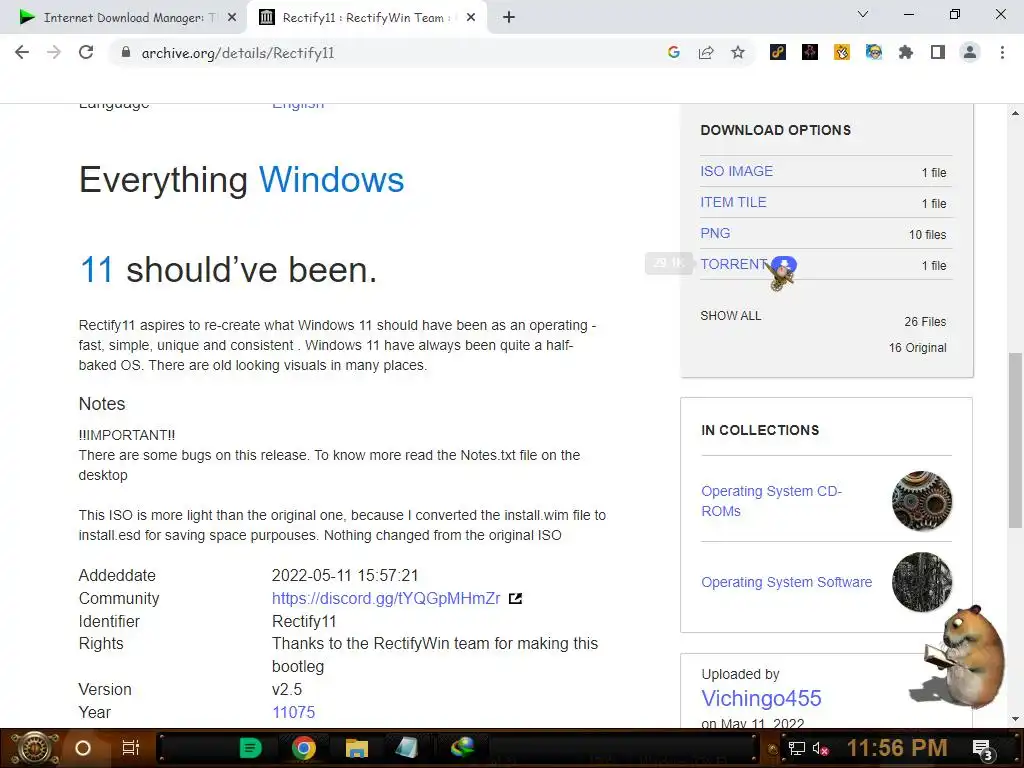This screenshot has height=768, width=1024.
Task: Open Cortana circle on taskbar
Action: point(83,748)
